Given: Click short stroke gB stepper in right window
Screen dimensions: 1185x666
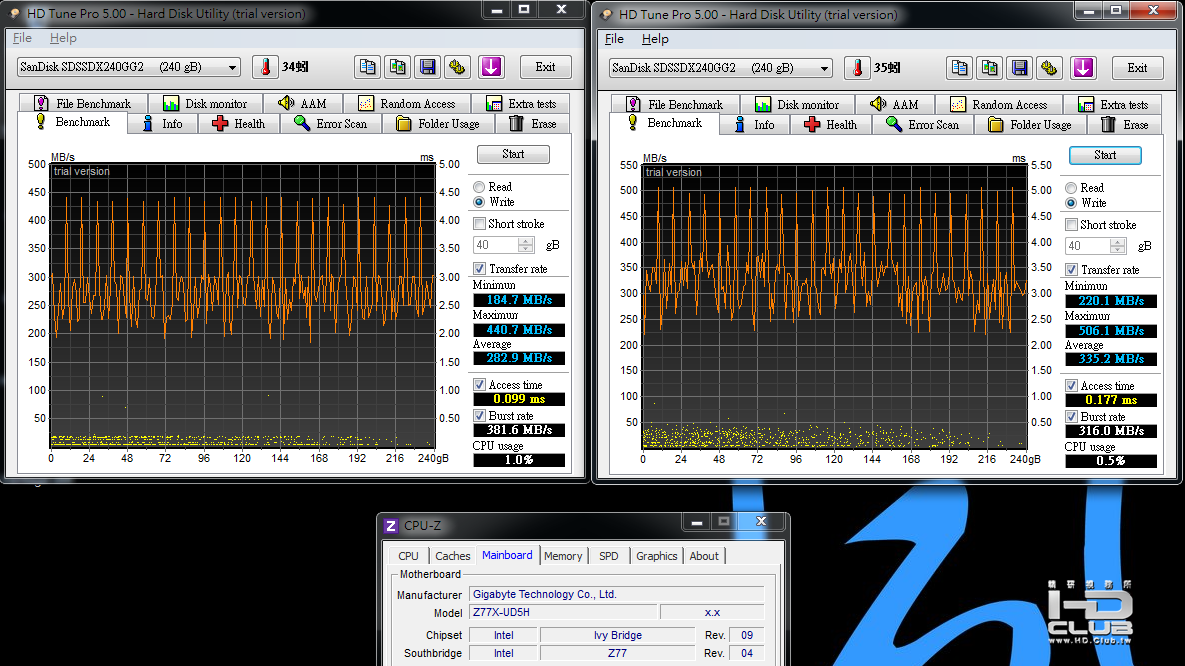Looking at the screenshot, I should tap(1117, 246).
